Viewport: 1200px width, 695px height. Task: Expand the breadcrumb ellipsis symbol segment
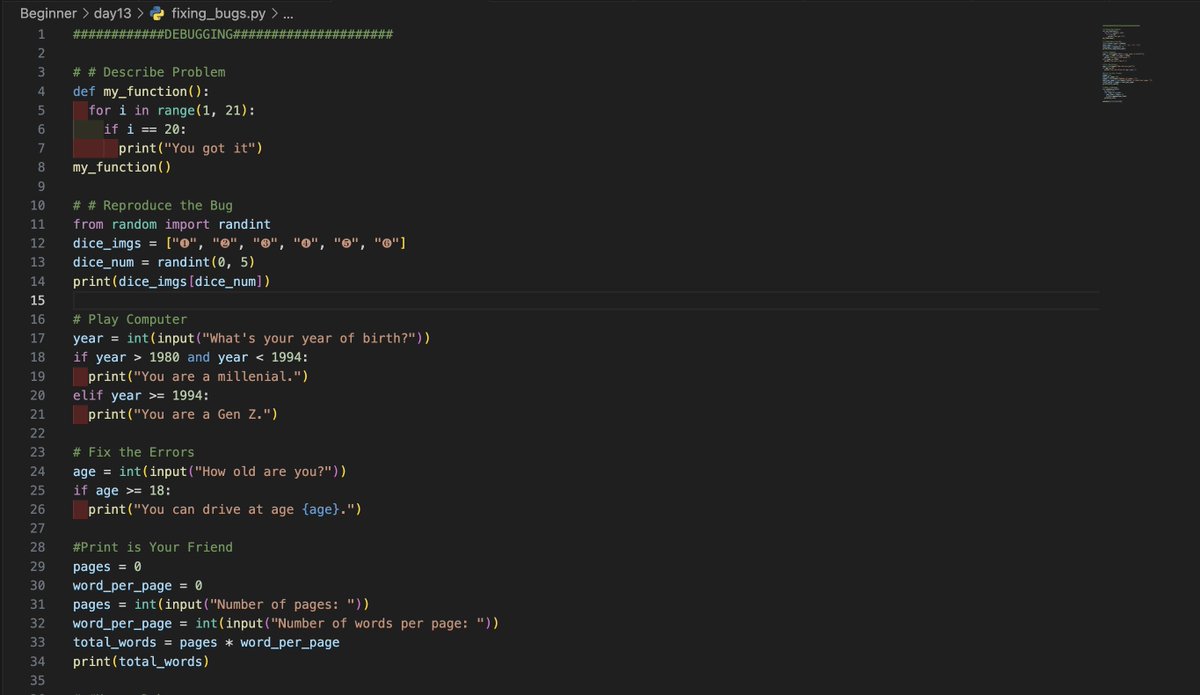click(x=288, y=16)
